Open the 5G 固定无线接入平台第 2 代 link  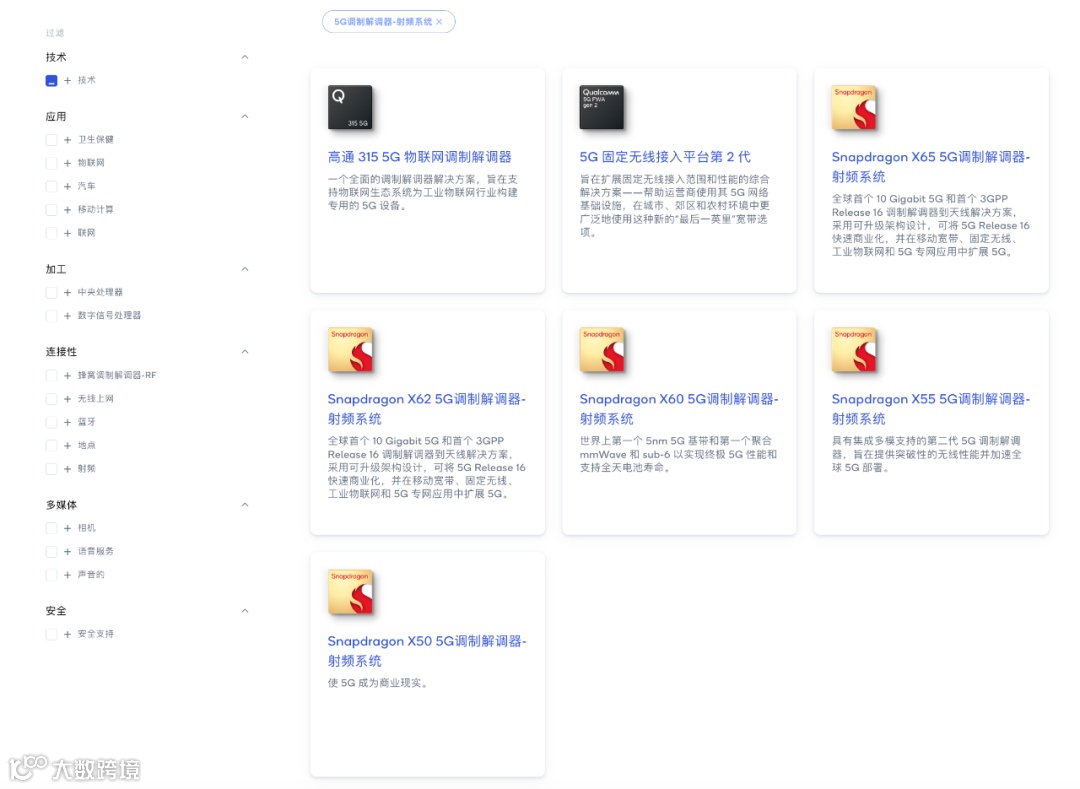[x=665, y=157]
